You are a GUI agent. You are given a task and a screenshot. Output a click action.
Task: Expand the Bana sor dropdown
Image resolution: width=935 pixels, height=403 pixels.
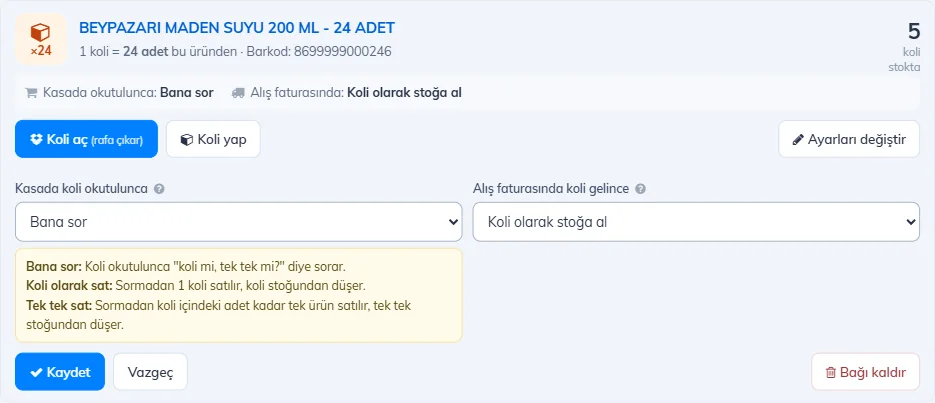pyautogui.click(x=239, y=222)
